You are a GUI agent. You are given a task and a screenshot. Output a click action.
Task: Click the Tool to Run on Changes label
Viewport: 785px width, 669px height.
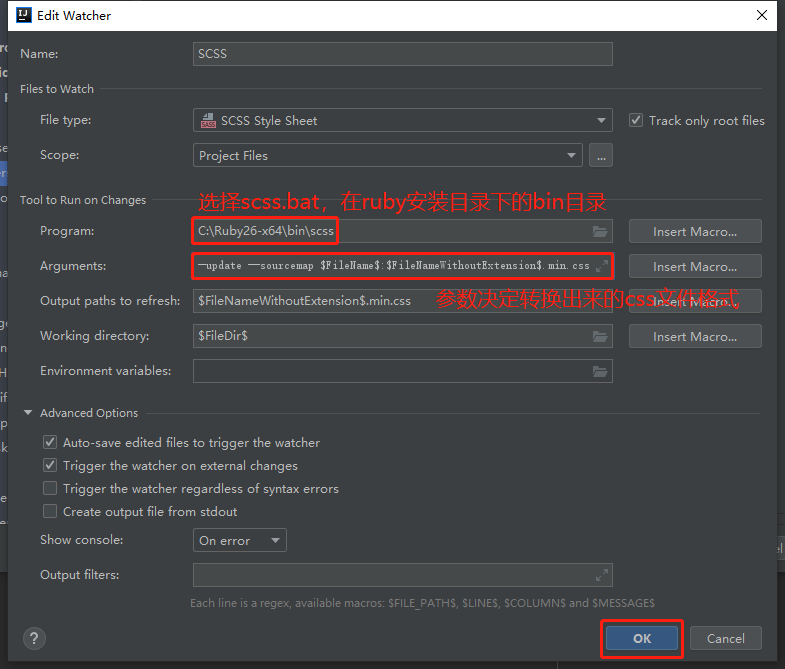pos(83,200)
